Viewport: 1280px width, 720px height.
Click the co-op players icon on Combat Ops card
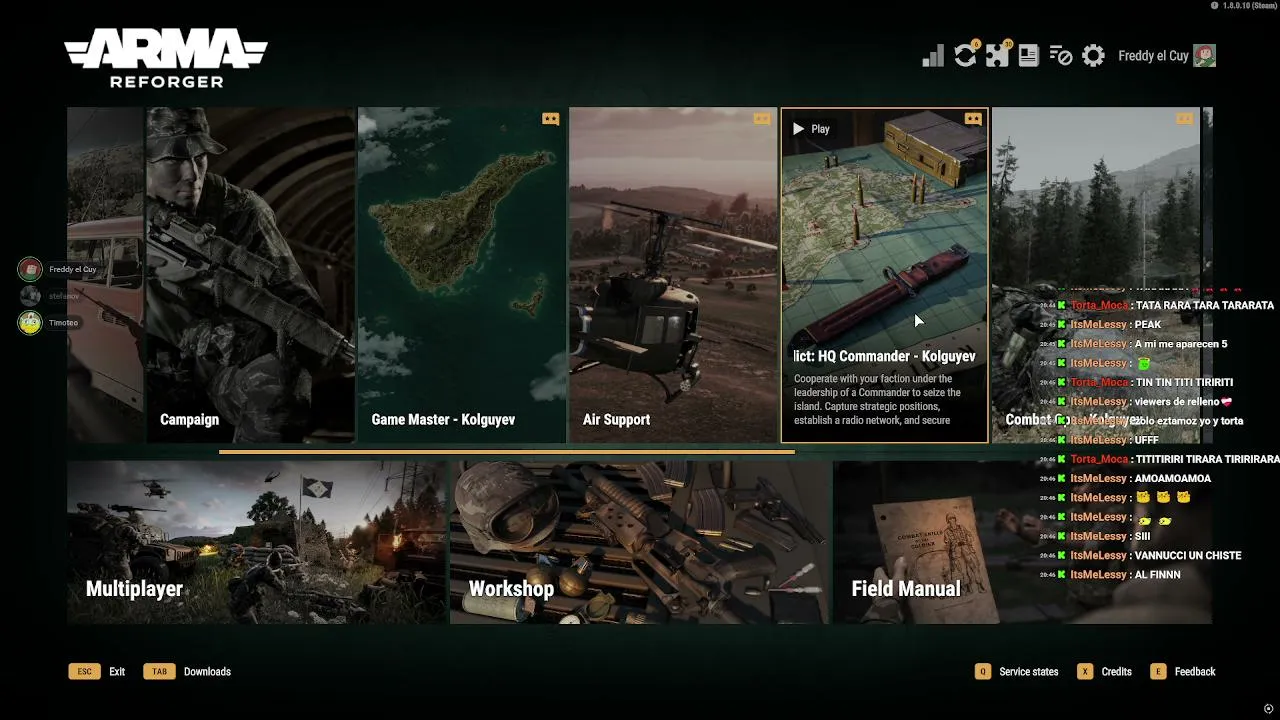click(x=1185, y=119)
